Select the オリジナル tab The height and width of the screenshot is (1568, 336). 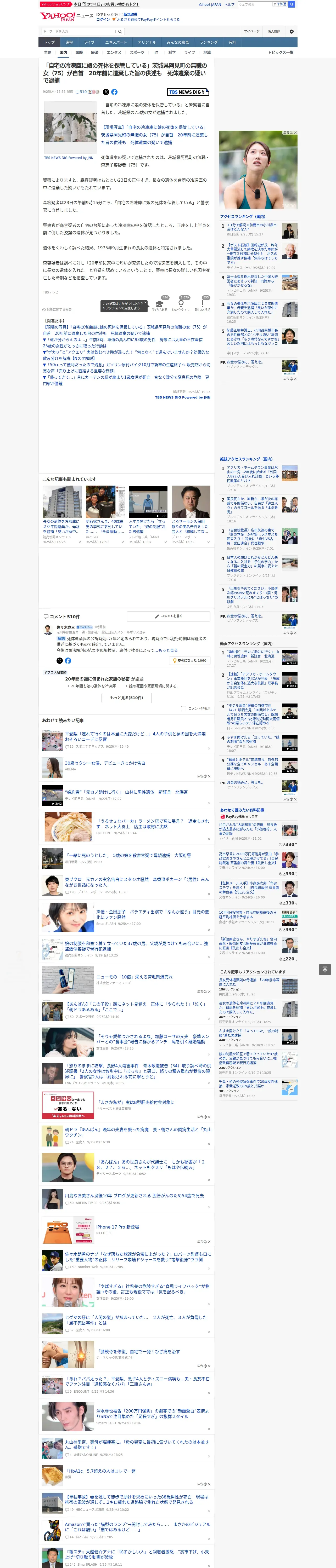pyautogui.click(x=147, y=42)
